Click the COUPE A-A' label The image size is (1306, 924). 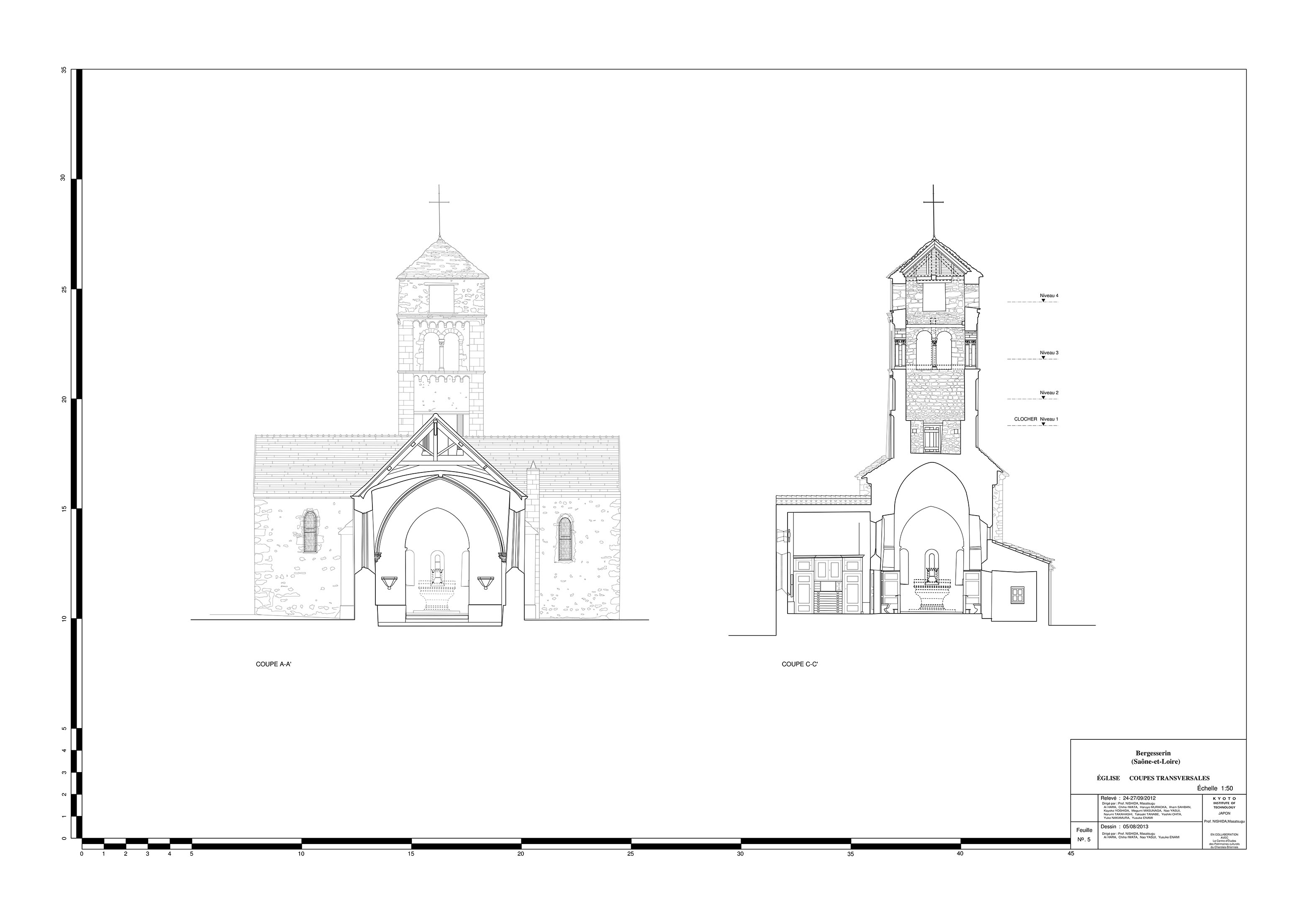click(x=274, y=664)
